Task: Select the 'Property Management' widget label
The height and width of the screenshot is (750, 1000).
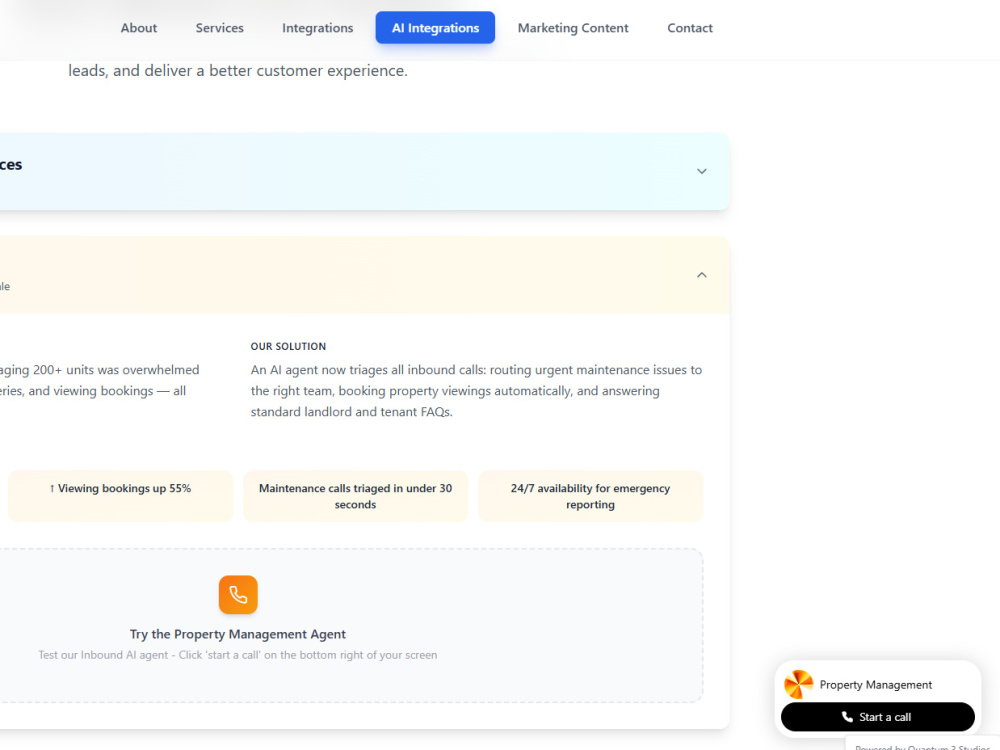Action: coord(876,684)
